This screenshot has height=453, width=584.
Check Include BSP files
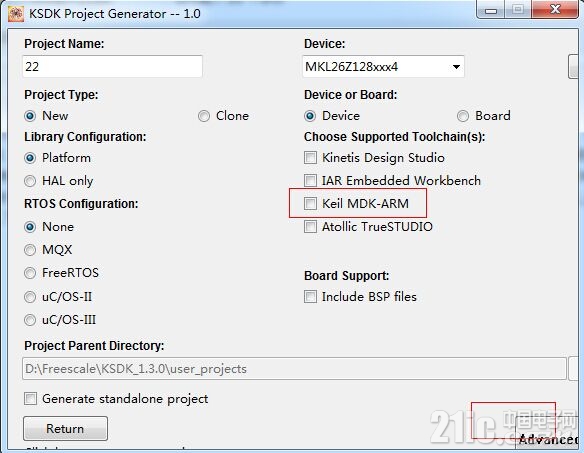tap(310, 297)
